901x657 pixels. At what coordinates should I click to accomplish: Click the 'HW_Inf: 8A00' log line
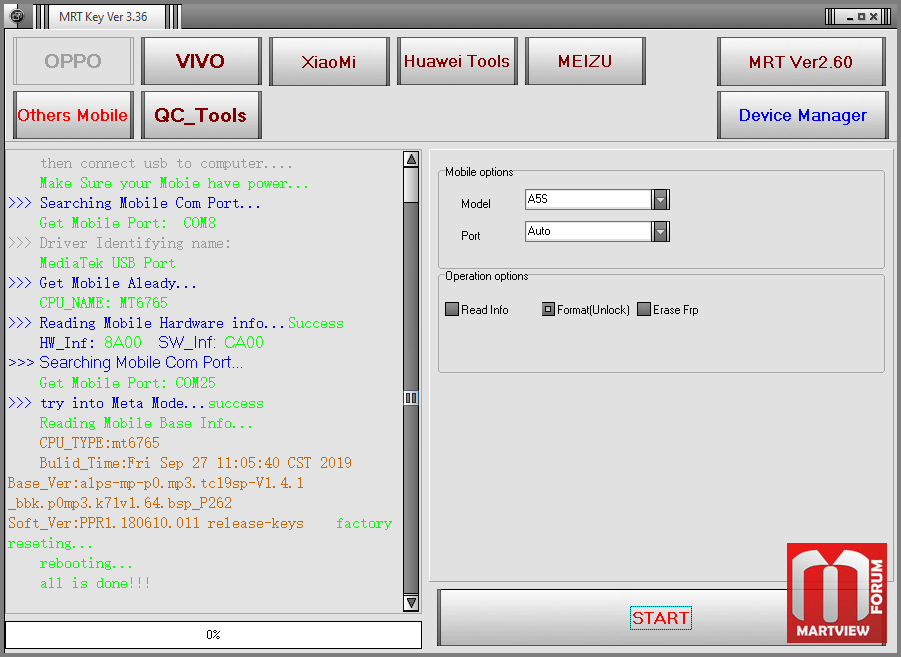coord(151,343)
